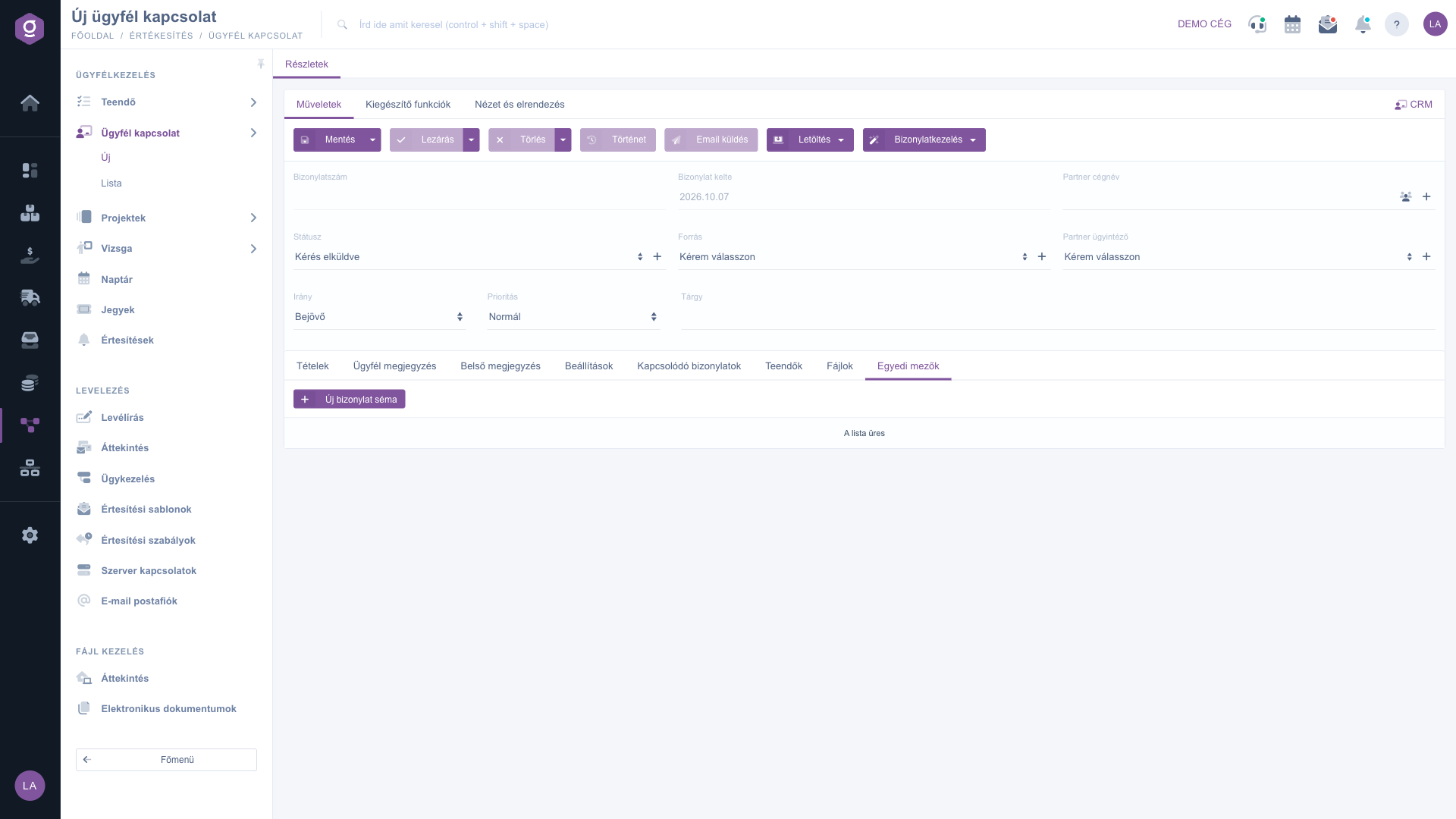The image size is (1456, 819).
Task: Open the home icon in the dark sidebar
Action: point(30,103)
